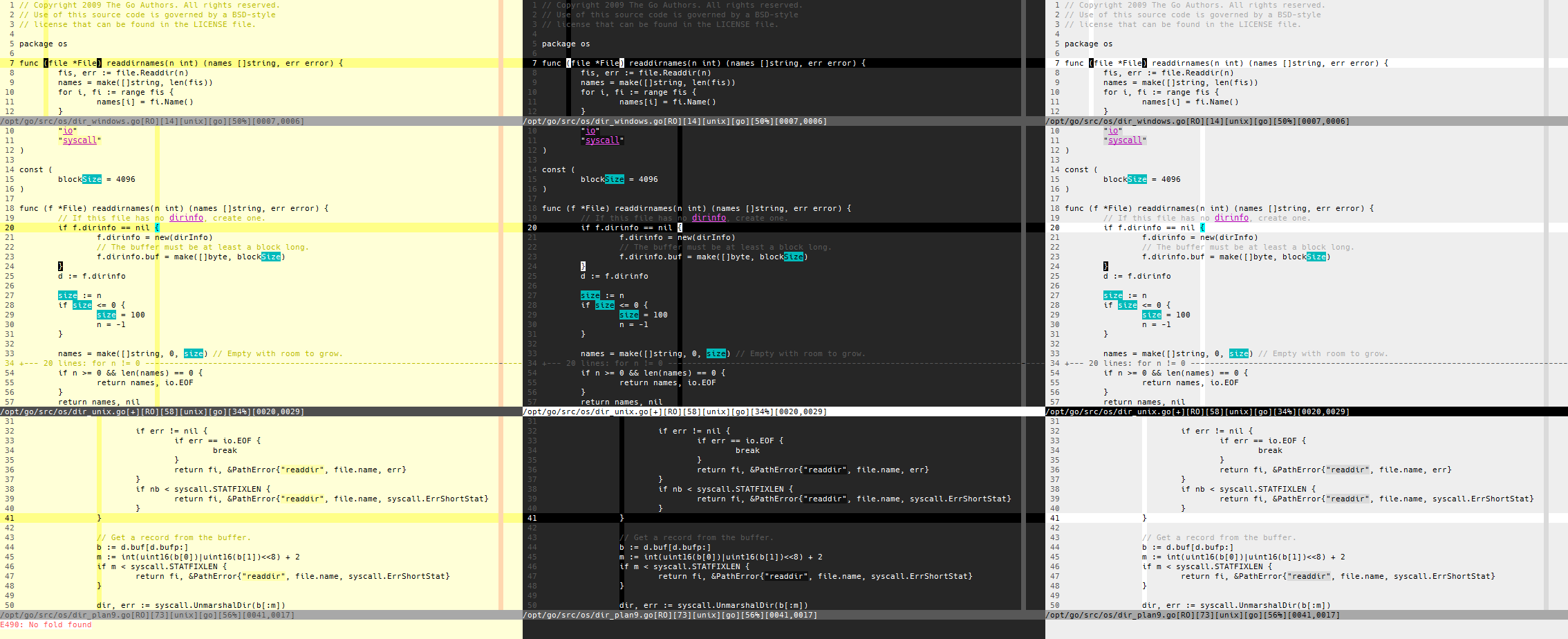The width and height of the screenshot is (1568, 639).
Task: Click 'break' statement in light gray pane
Action: point(1270,450)
